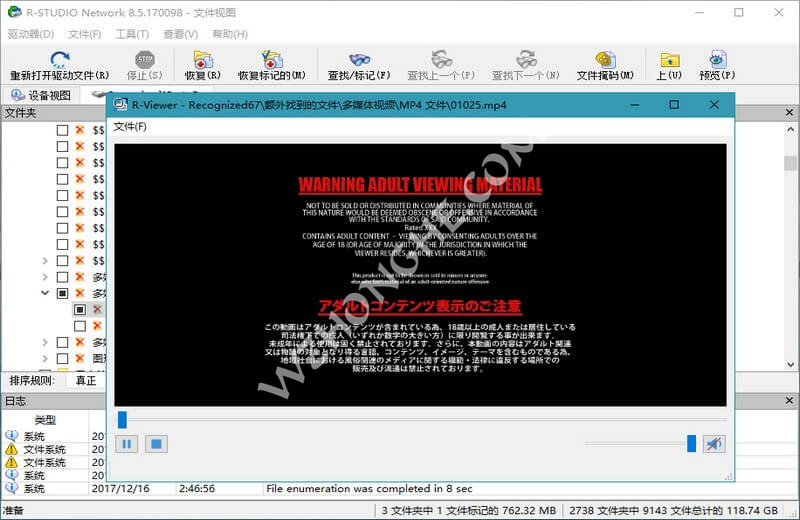Viewport: 800px width, 520px height.
Task: Click the 文件掩码 toolbar icon
Action: click(x=605, y=60)
